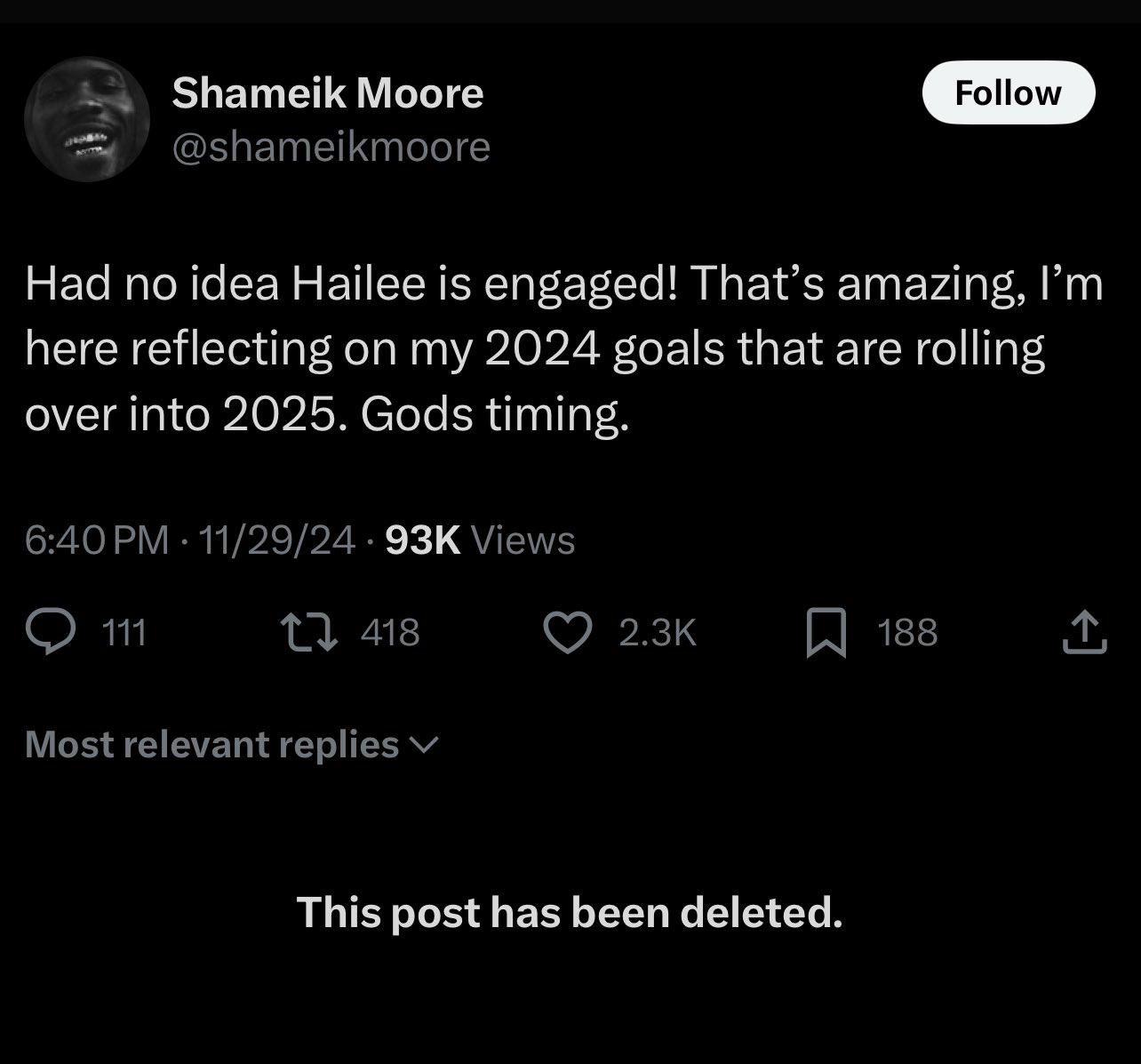View the 418 reposts count

(390, 632)
